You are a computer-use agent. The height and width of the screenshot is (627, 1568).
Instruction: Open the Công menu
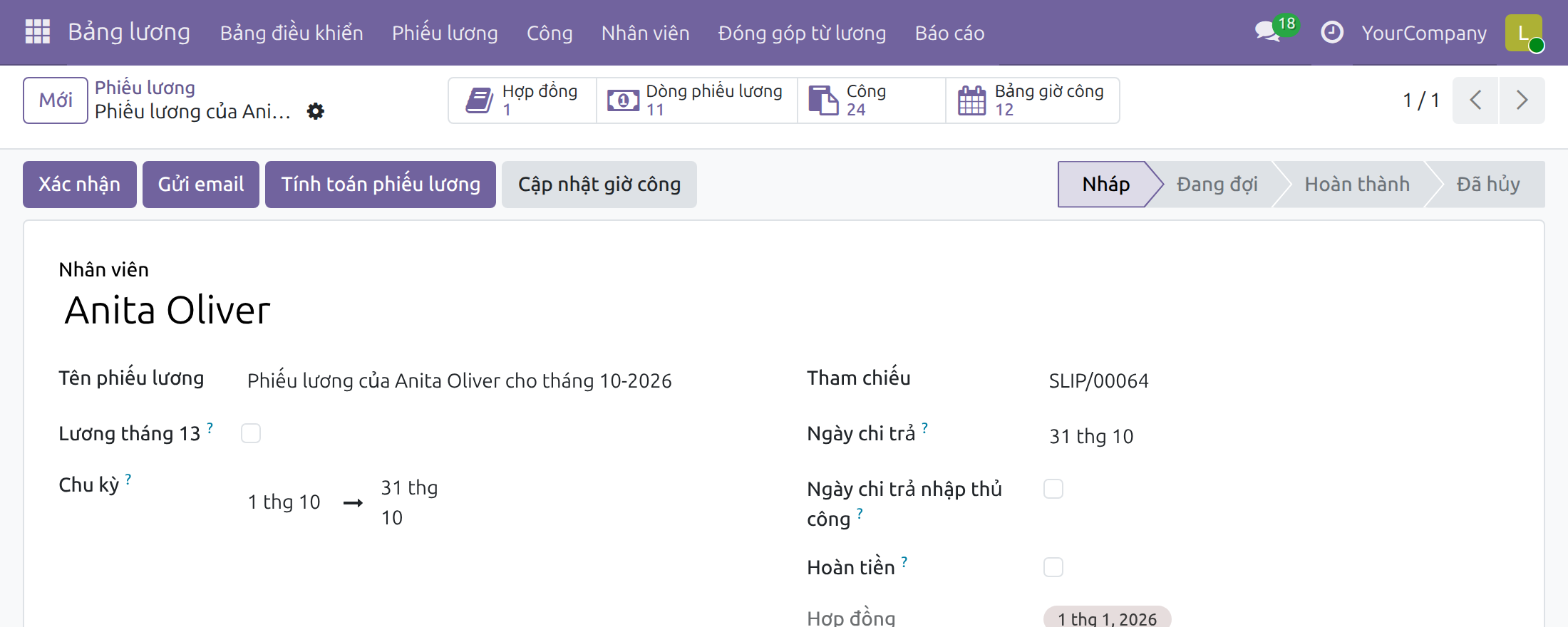pos(550,33)
